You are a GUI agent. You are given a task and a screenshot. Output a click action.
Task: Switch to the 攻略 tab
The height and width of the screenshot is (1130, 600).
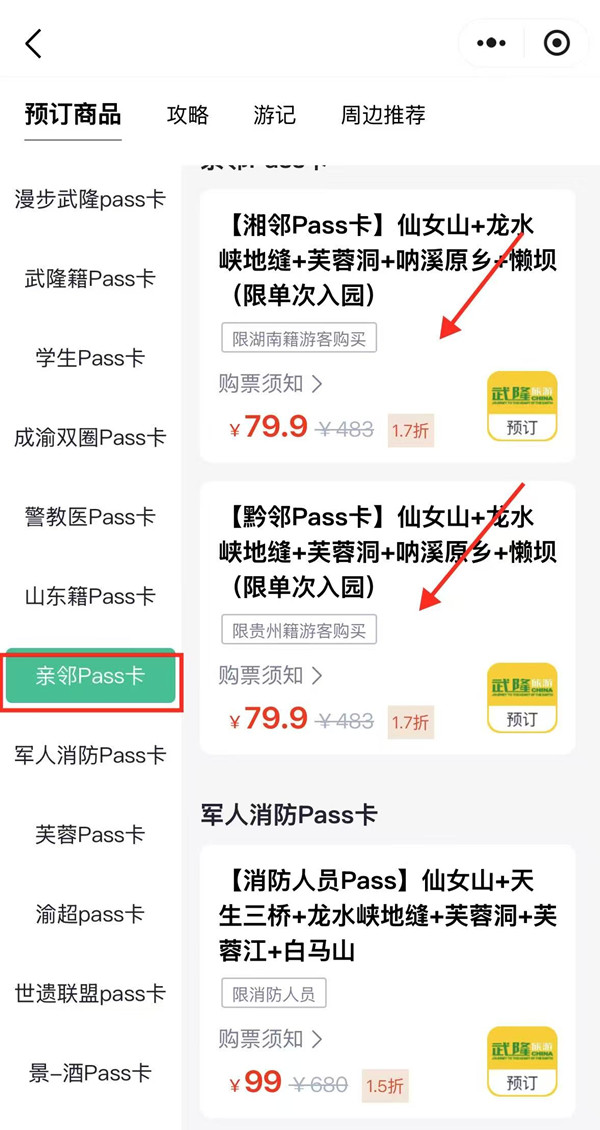(x=188, y=115)
